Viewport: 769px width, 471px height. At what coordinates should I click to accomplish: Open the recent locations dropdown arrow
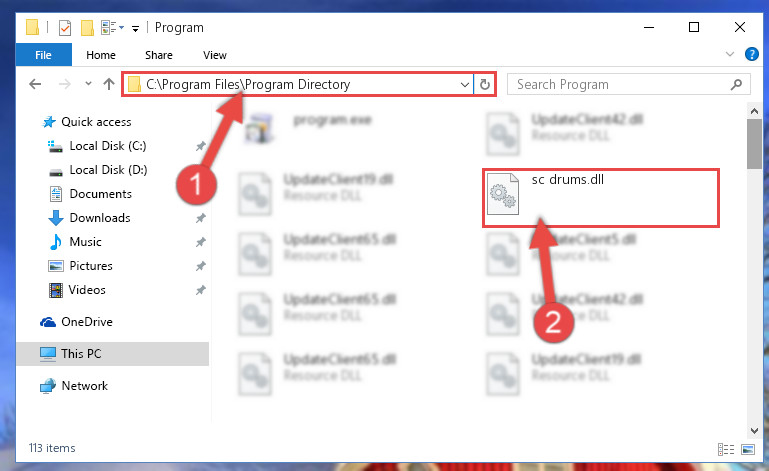[88, 84]
